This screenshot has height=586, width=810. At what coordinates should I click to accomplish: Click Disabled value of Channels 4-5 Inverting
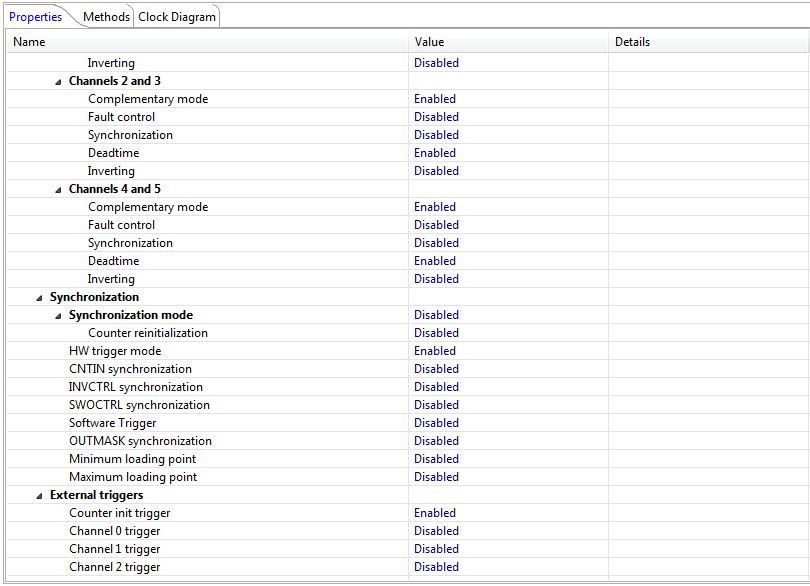coord(437,279)
